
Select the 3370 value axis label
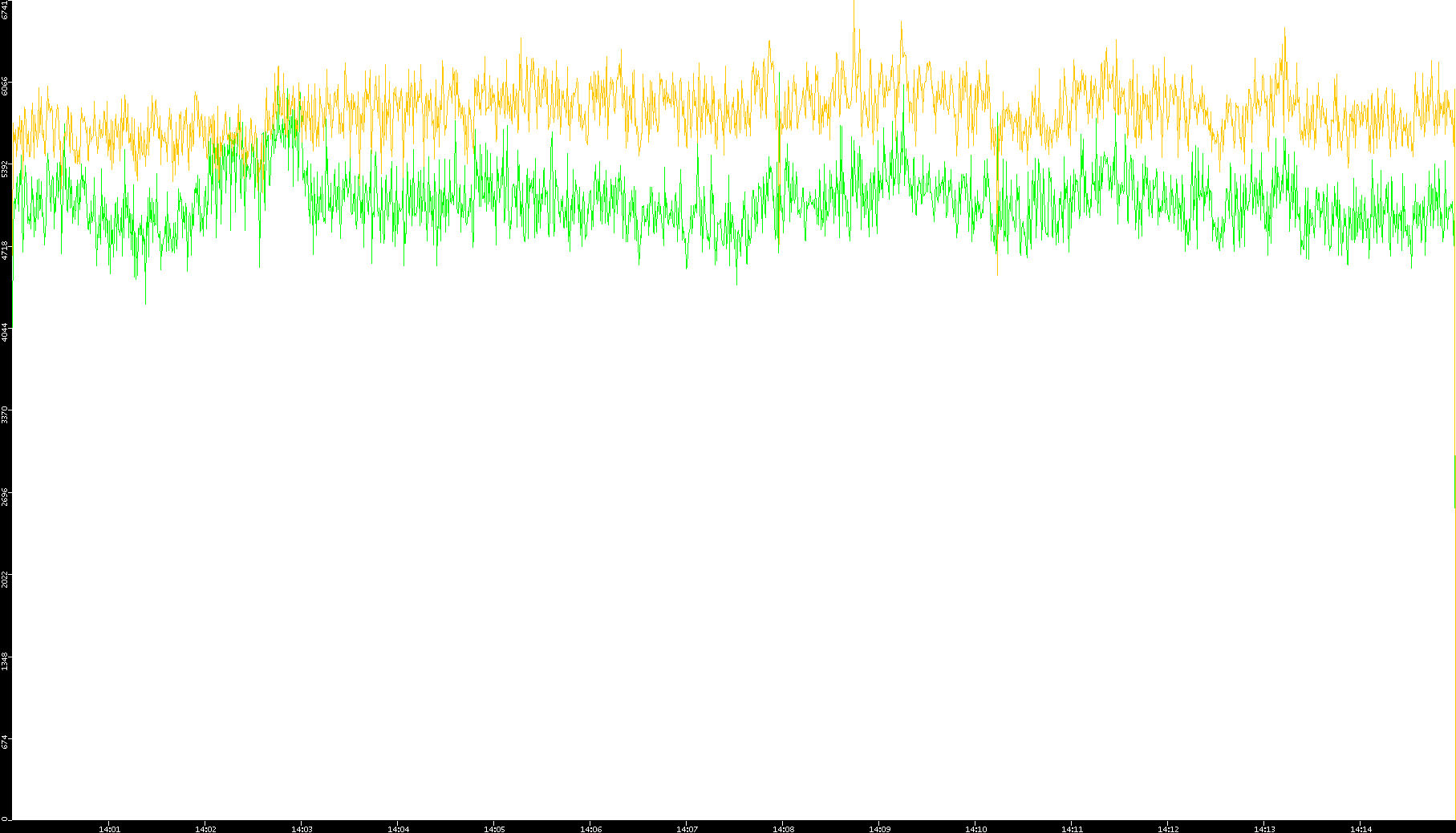6,414
